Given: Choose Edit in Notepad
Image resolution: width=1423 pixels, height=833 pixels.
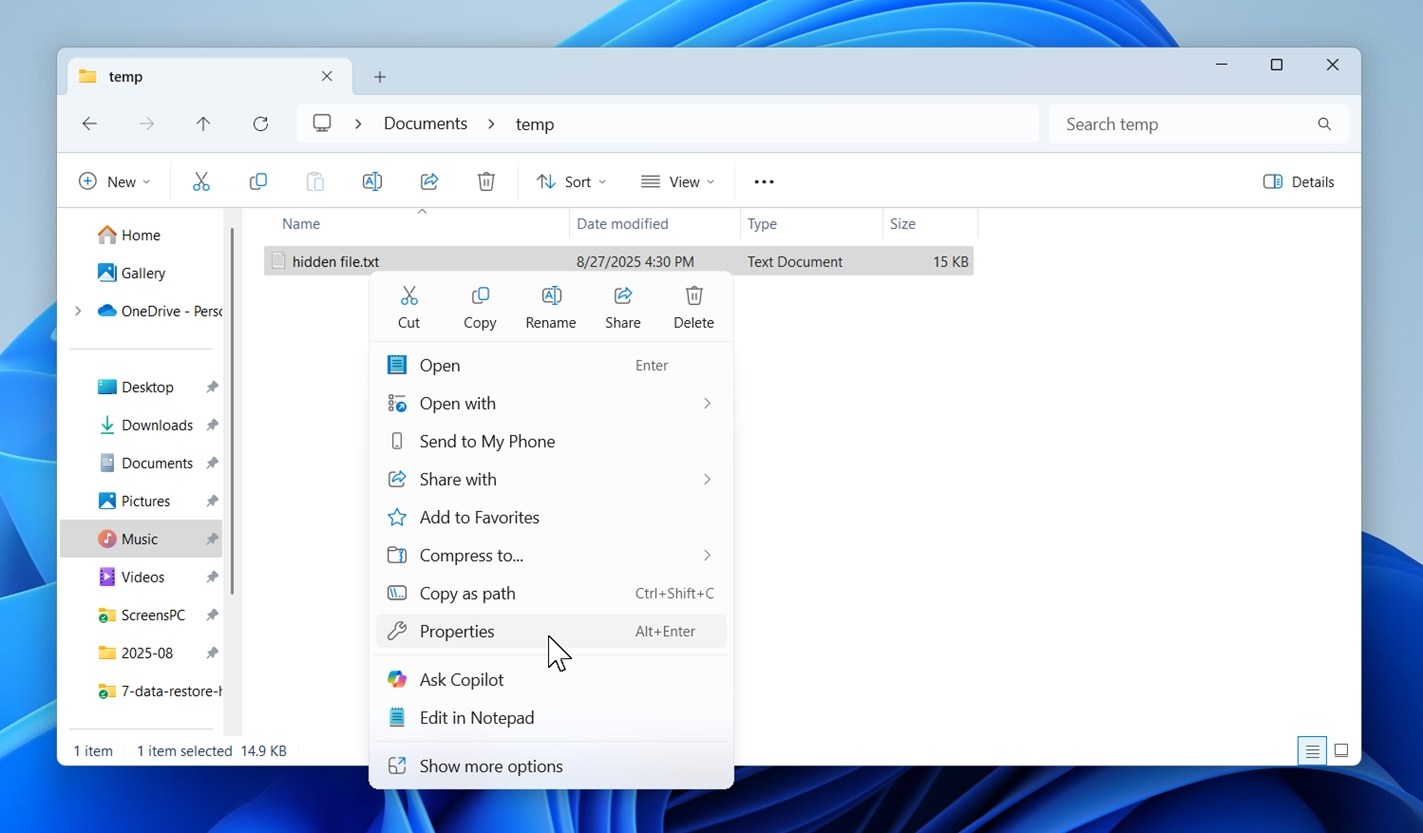Looking at the screenshot, I should pyautogui.click(x=551, y=718).
